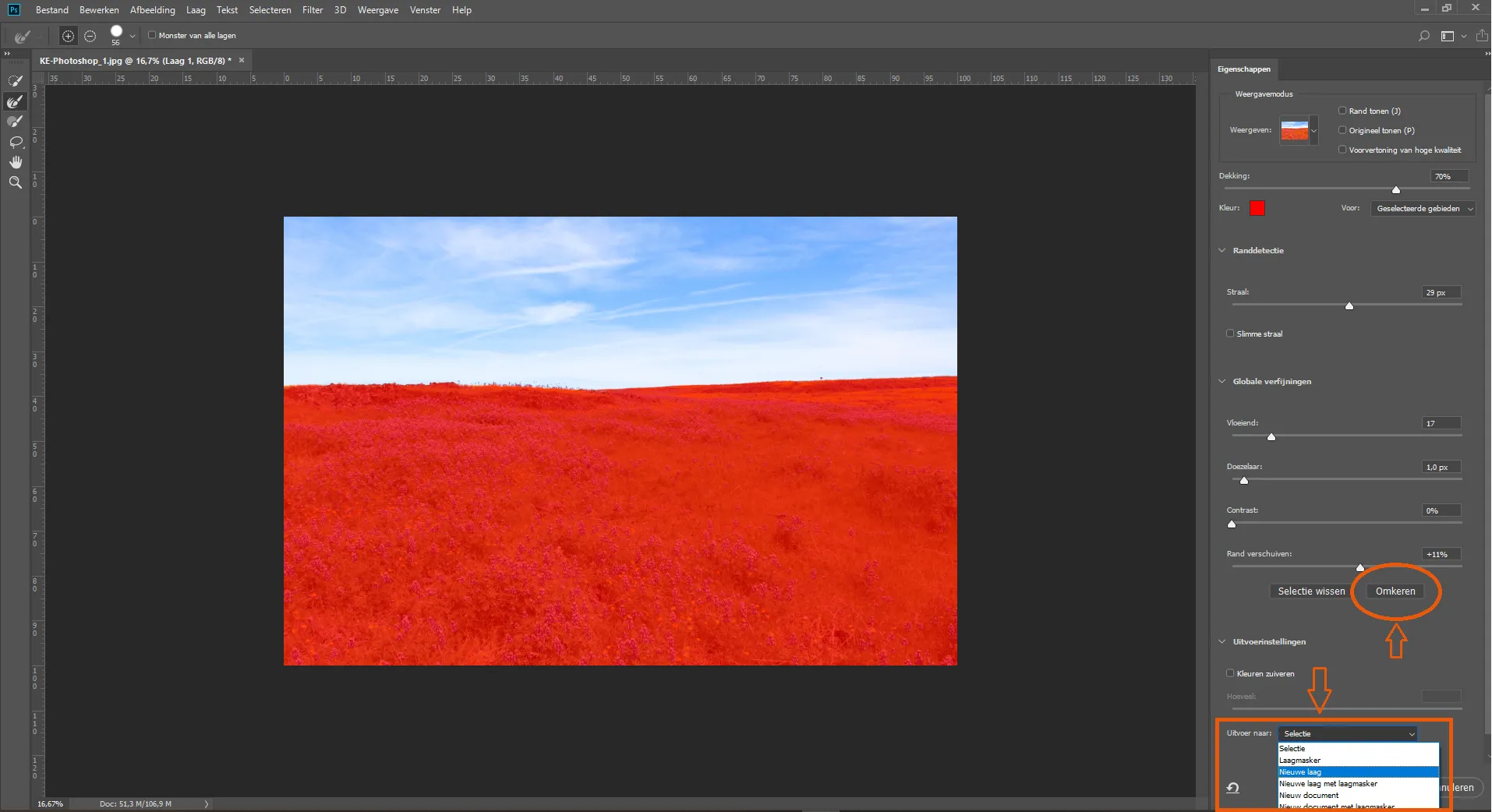Adjust the Vloeiend slider handle
The width and height of the screenshot is (1492, 812).
click(1271, 437)
